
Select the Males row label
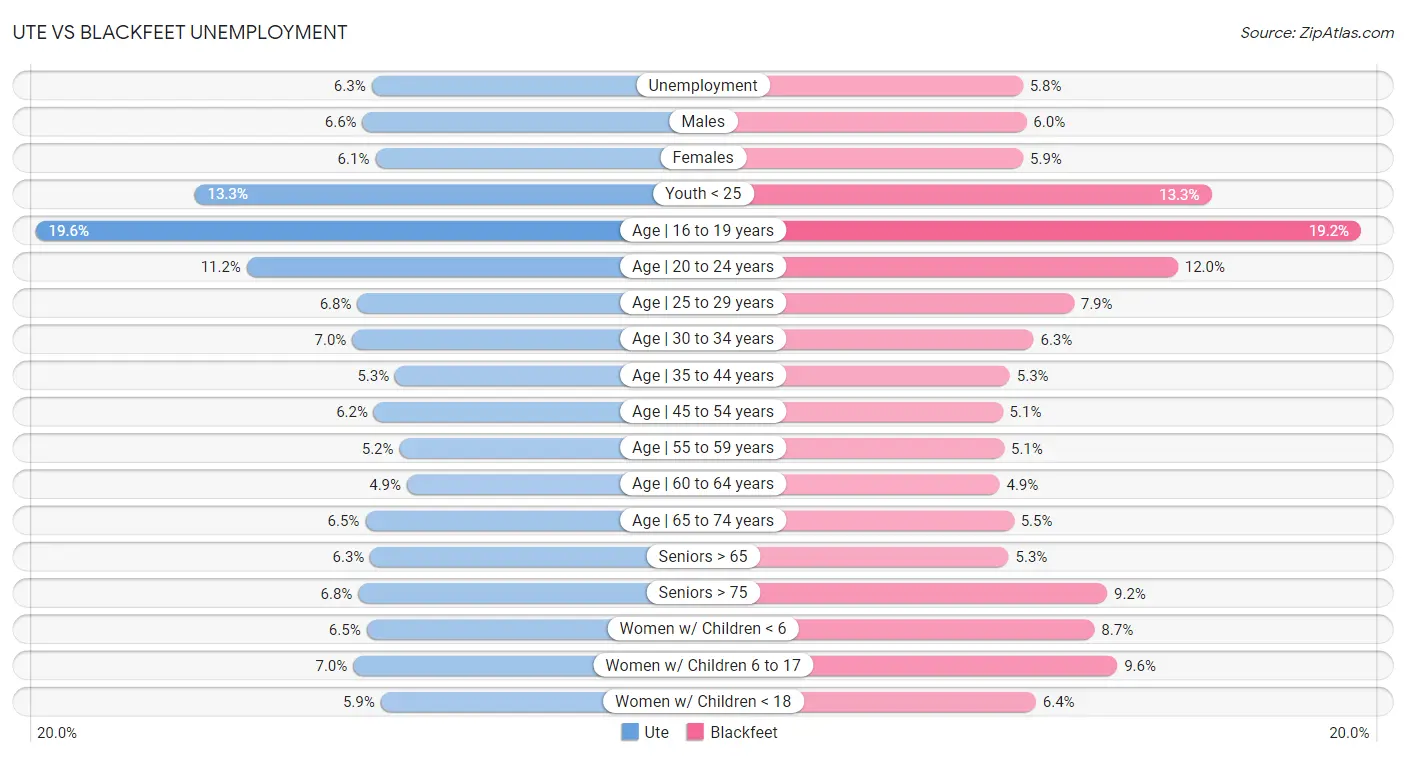tap(703, 122)
